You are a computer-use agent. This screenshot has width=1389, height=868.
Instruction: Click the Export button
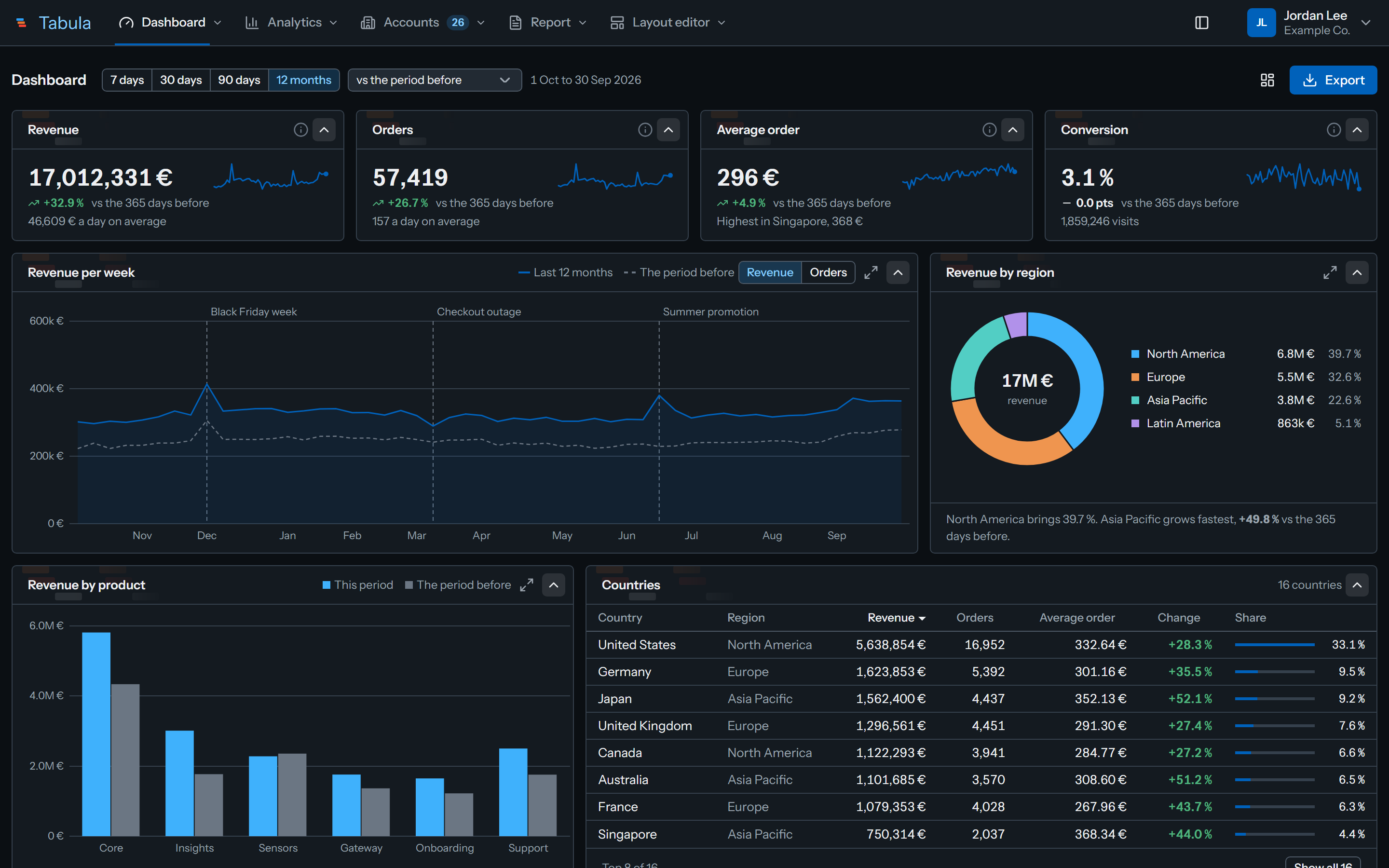click(1333, 80)
